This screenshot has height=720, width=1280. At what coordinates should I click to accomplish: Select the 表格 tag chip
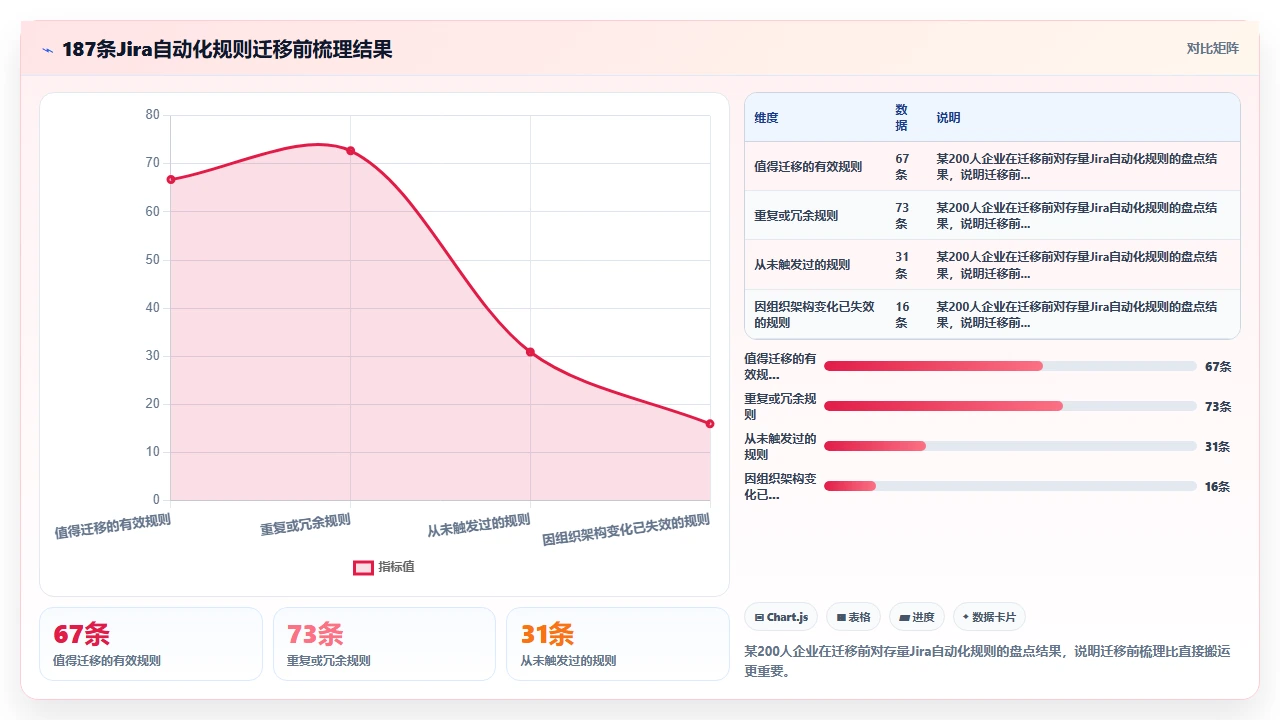(853, 617)
